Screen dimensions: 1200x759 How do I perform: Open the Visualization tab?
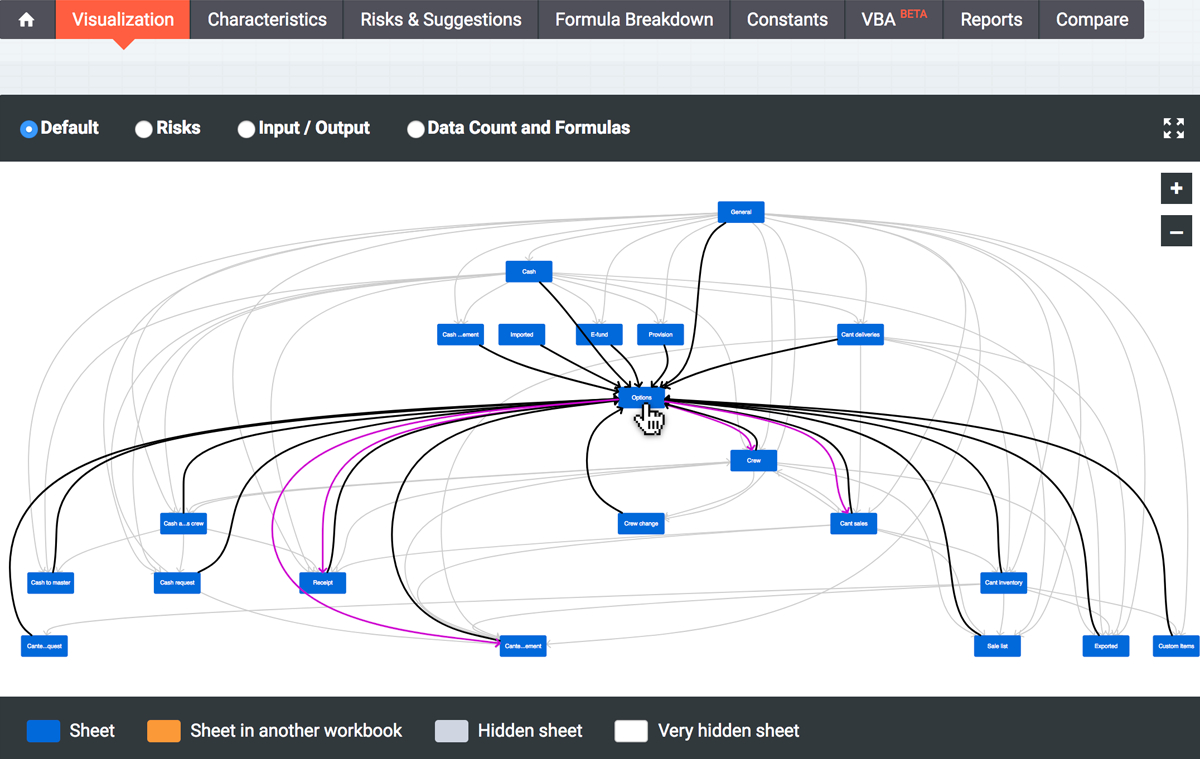pyautogui.click(x=123, y=20)
